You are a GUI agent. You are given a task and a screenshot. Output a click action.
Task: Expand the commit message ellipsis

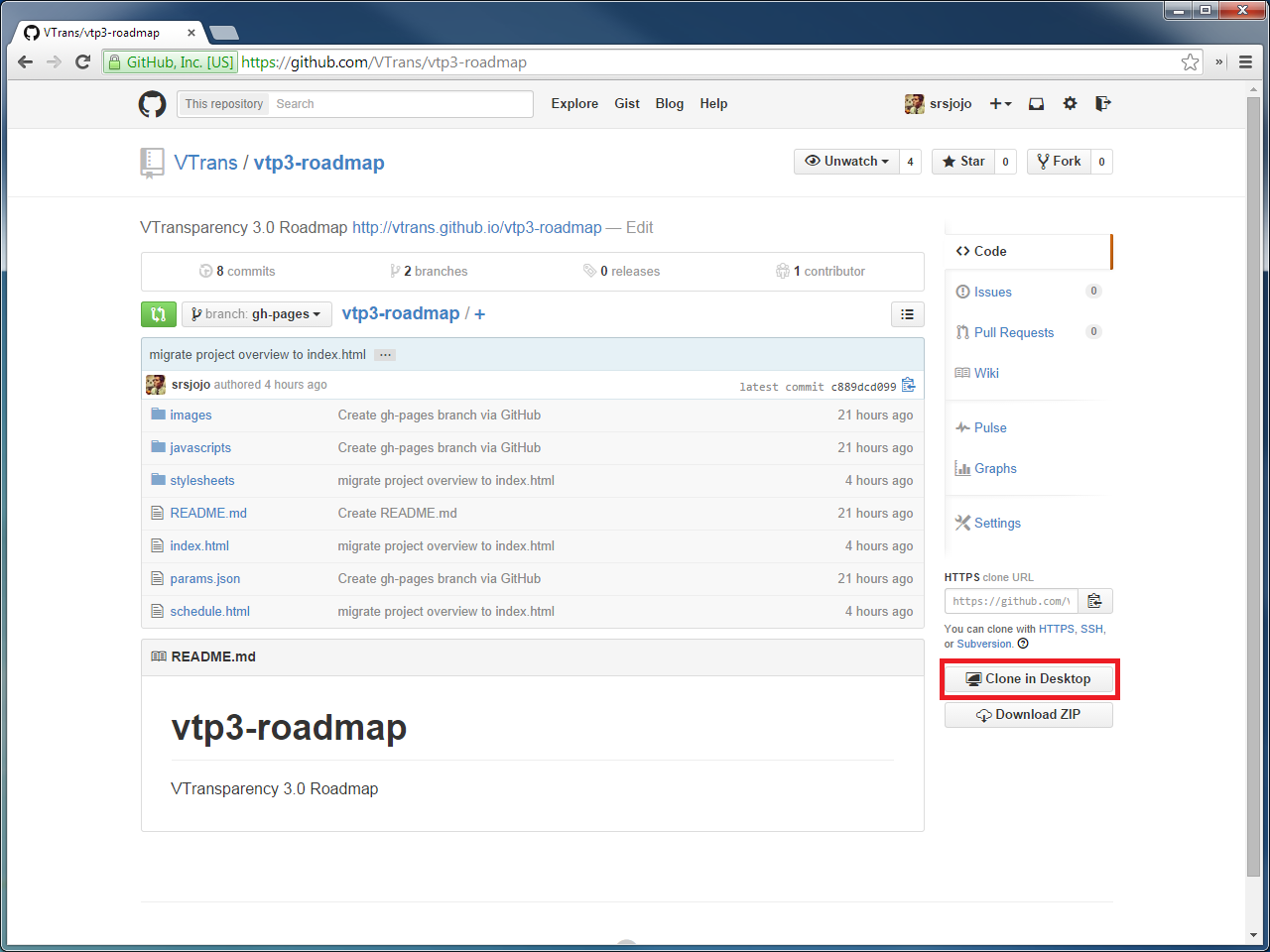(x=386, y=355)
